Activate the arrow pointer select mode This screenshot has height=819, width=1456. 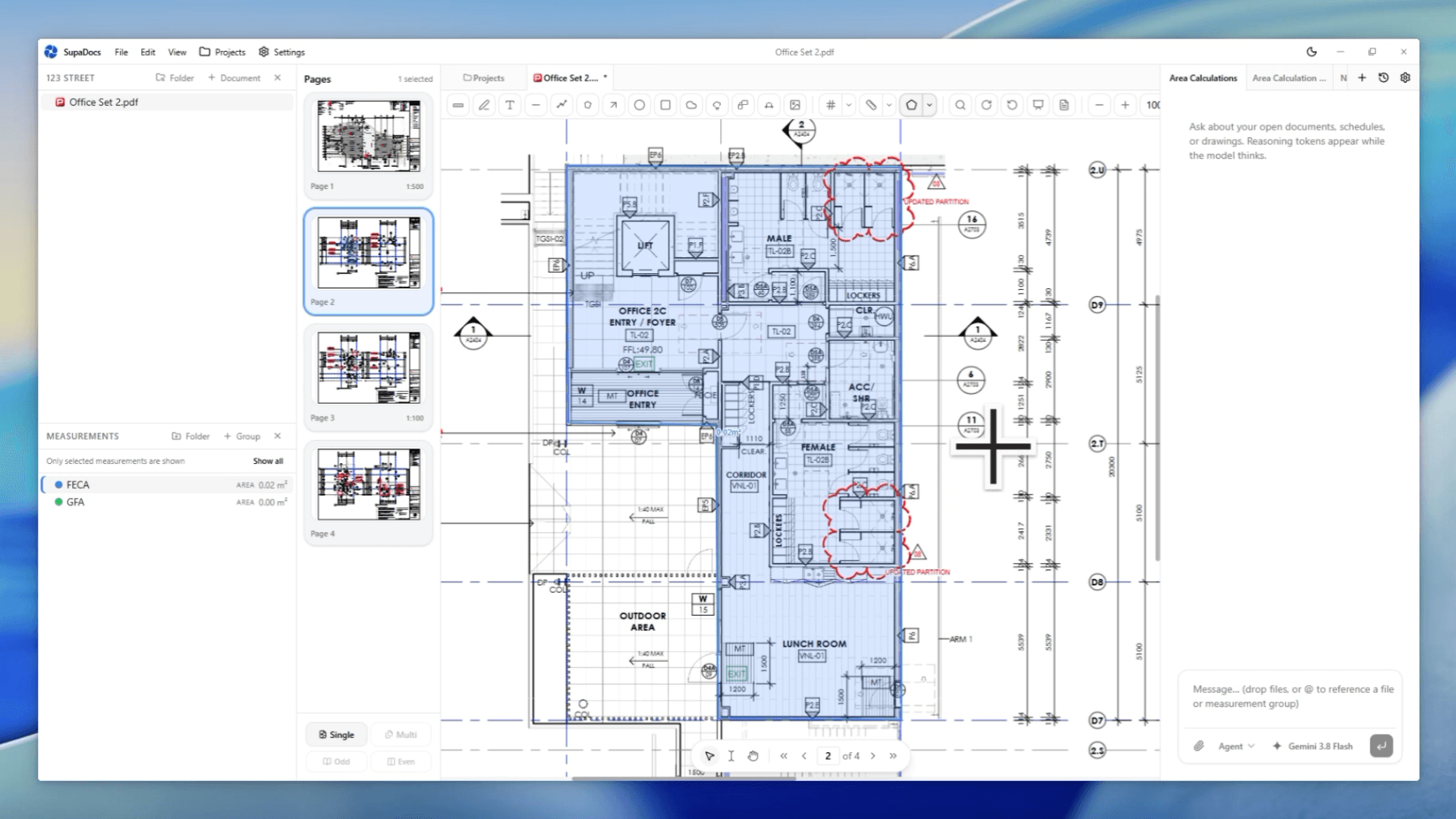709,756
